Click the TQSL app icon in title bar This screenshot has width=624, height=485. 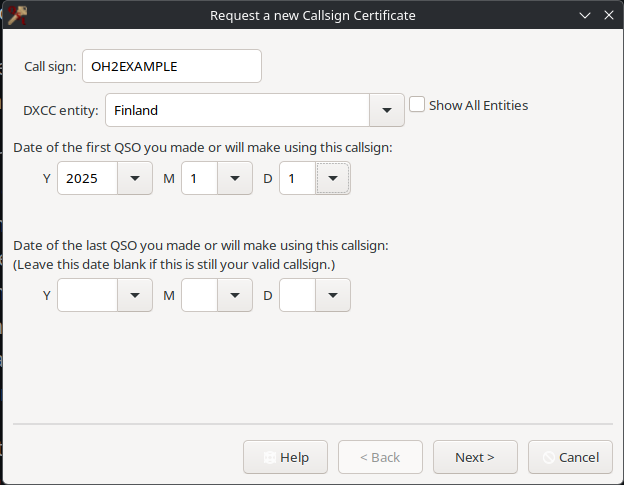tap(16, 15)
